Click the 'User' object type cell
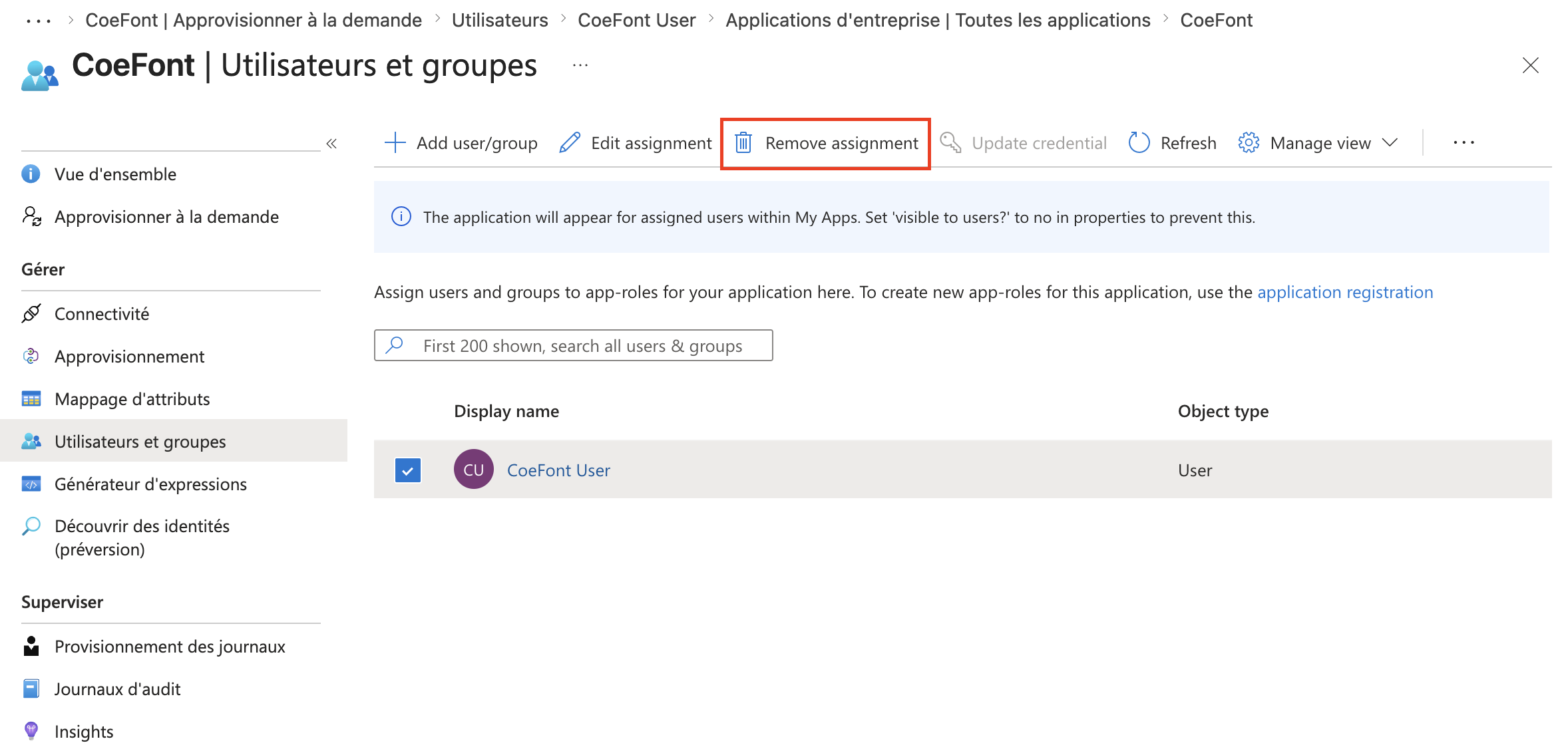 pyautogui.click(x=1195, y=470)
